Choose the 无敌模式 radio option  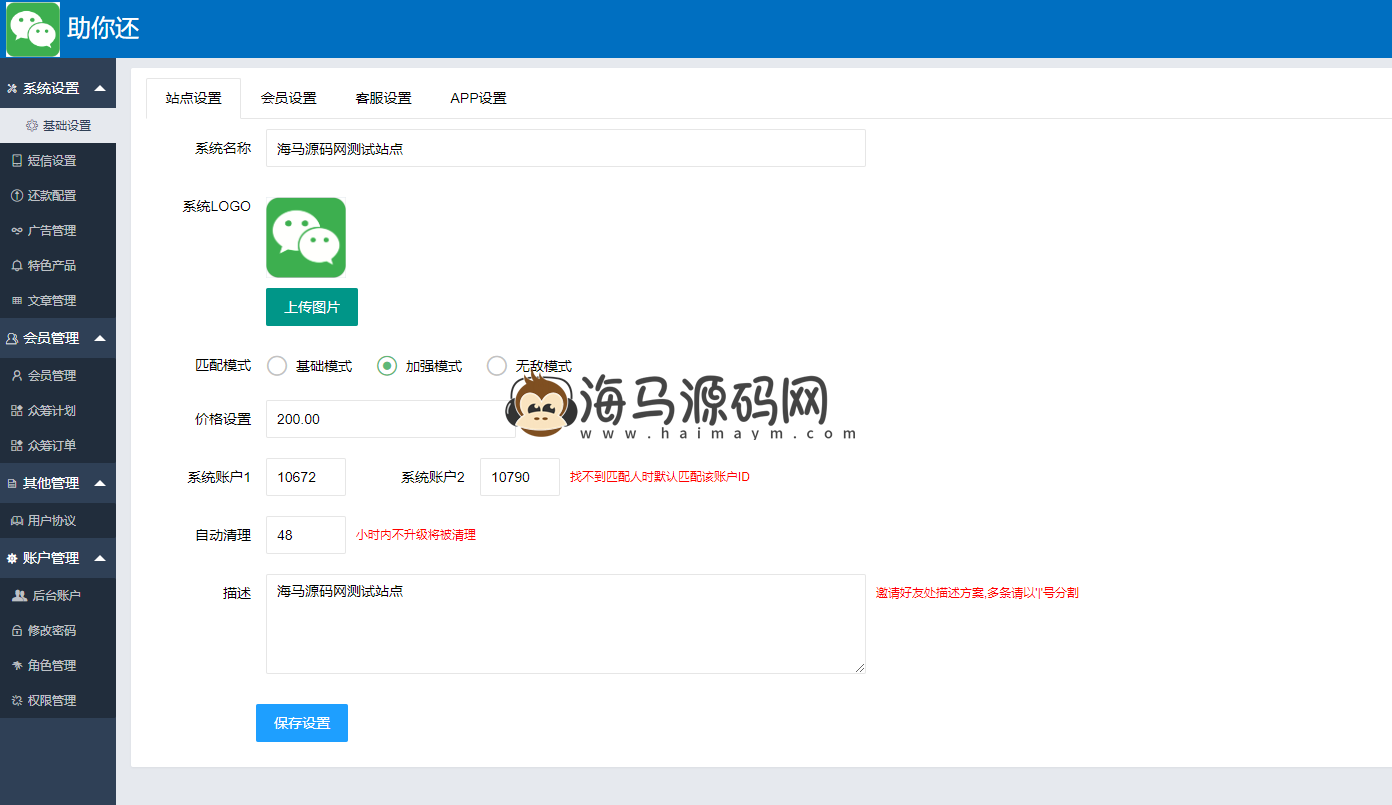[x=496, y=366]
